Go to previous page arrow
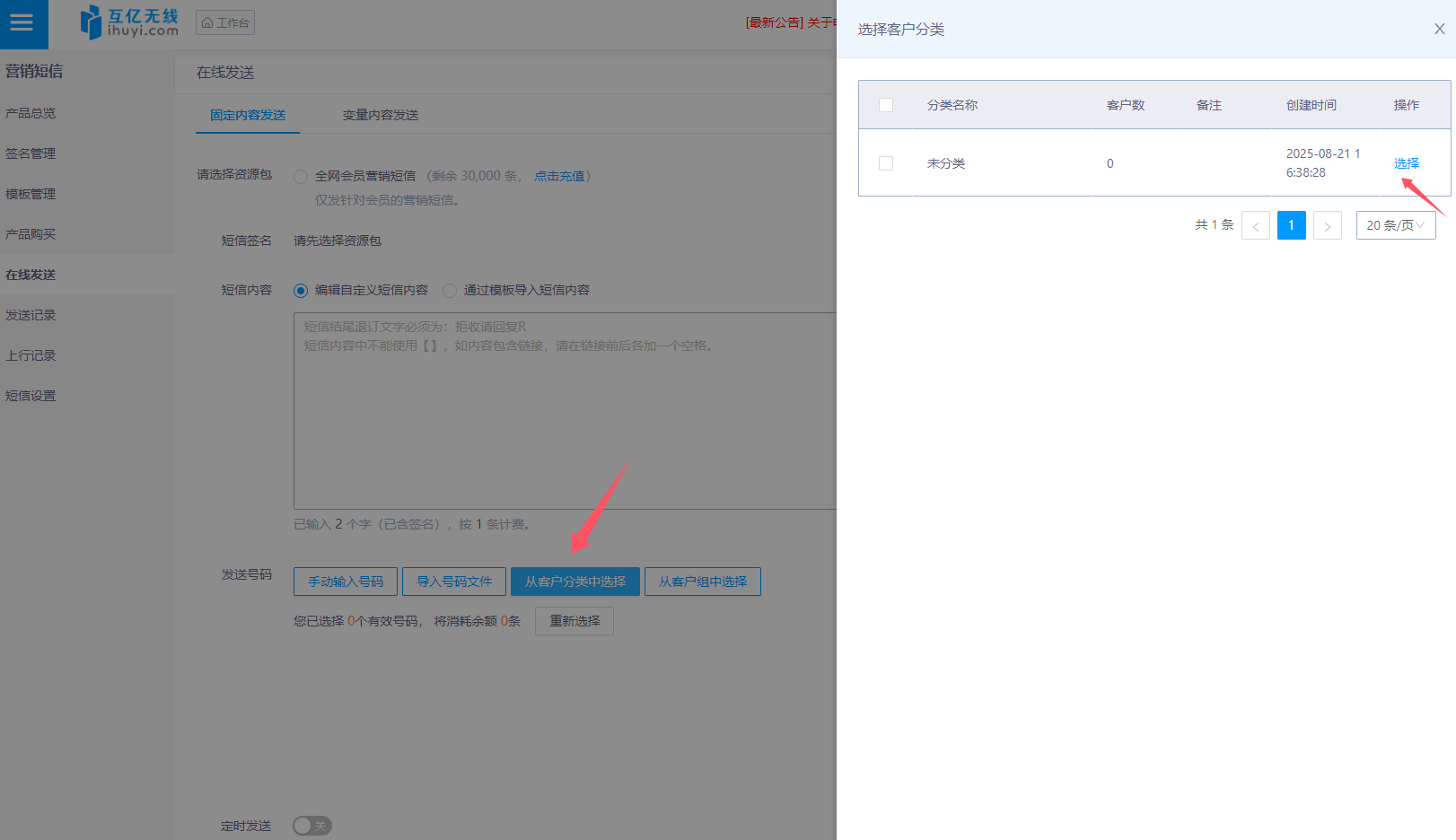Viewport: 1456px width, 840px height. coord(1255,226)
